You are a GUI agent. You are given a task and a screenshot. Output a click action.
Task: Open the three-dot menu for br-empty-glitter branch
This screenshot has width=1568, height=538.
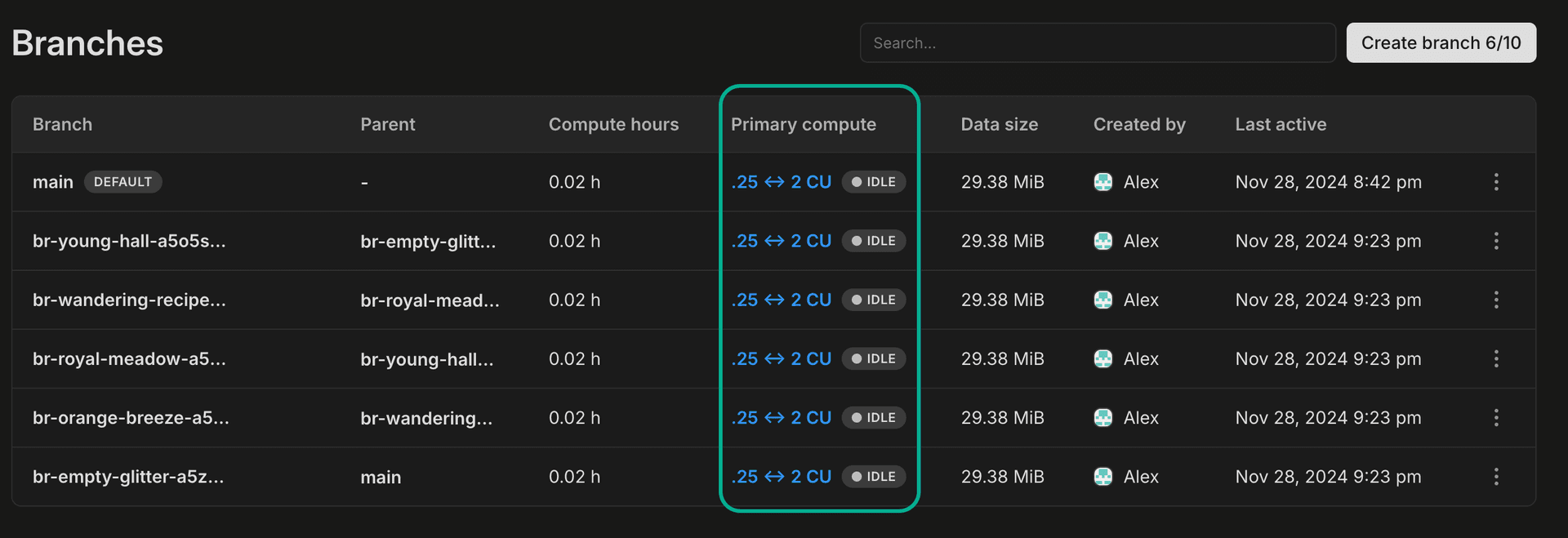(1495, 477)
